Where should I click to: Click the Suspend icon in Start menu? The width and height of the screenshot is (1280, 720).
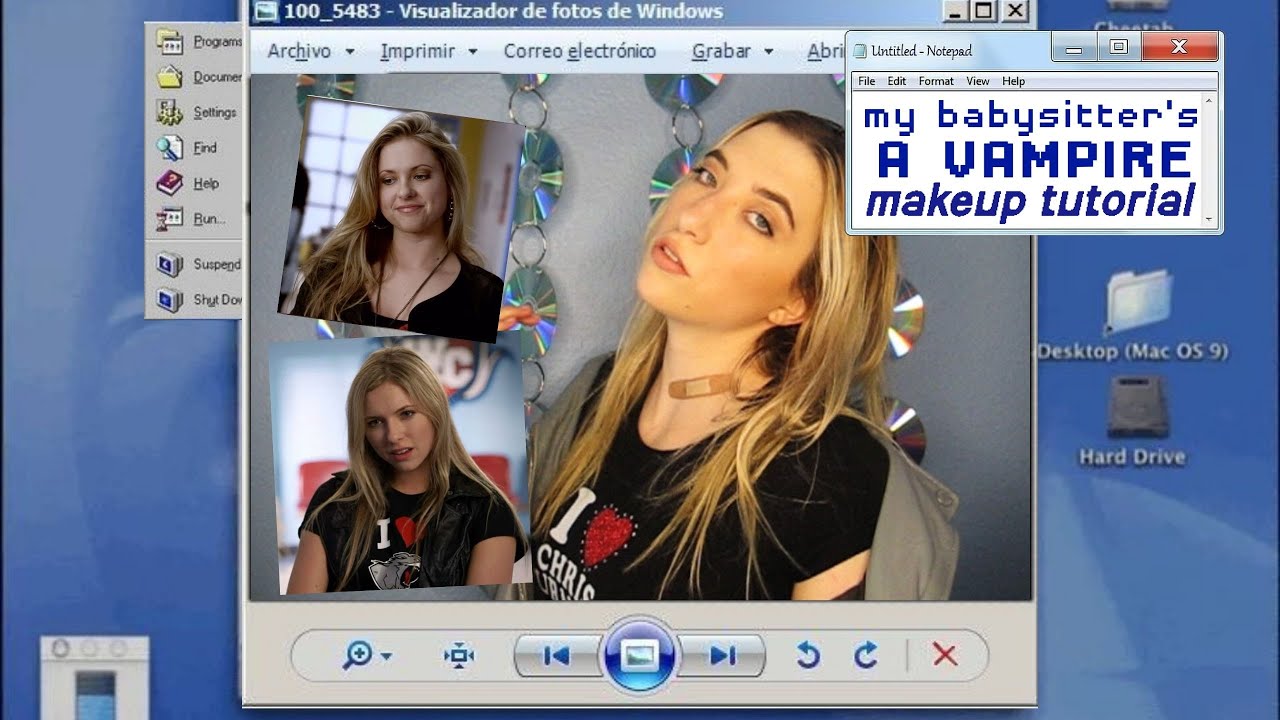(x=170, y=265)
